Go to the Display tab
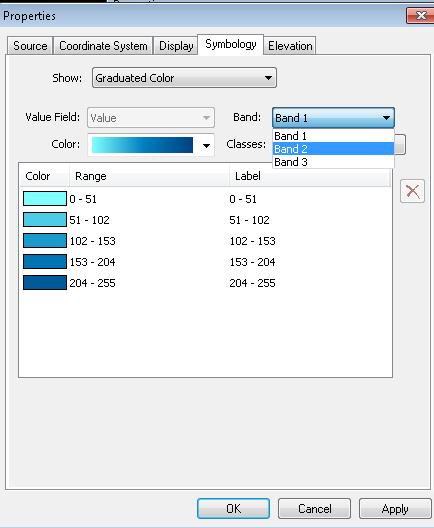Screen dimensions: 434x528 click(176, 46)
